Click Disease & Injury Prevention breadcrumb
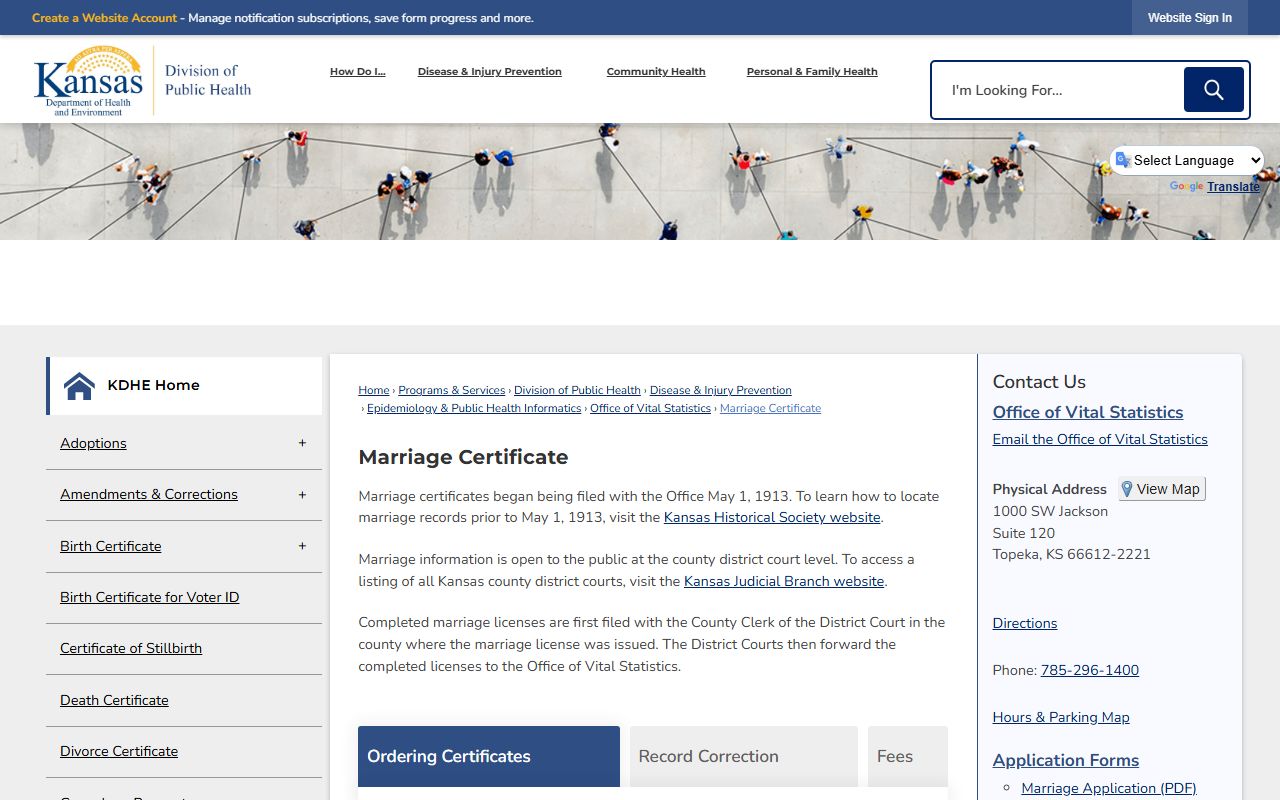This screenshot has width=1280, height=800. [x=720, y=390]
